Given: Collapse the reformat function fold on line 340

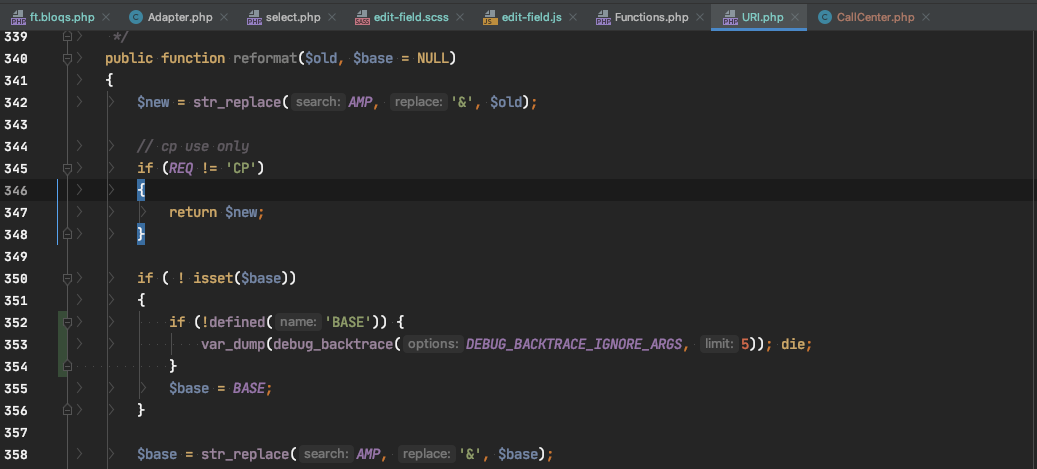Looking at the screenshot, I should pos(67,59).
